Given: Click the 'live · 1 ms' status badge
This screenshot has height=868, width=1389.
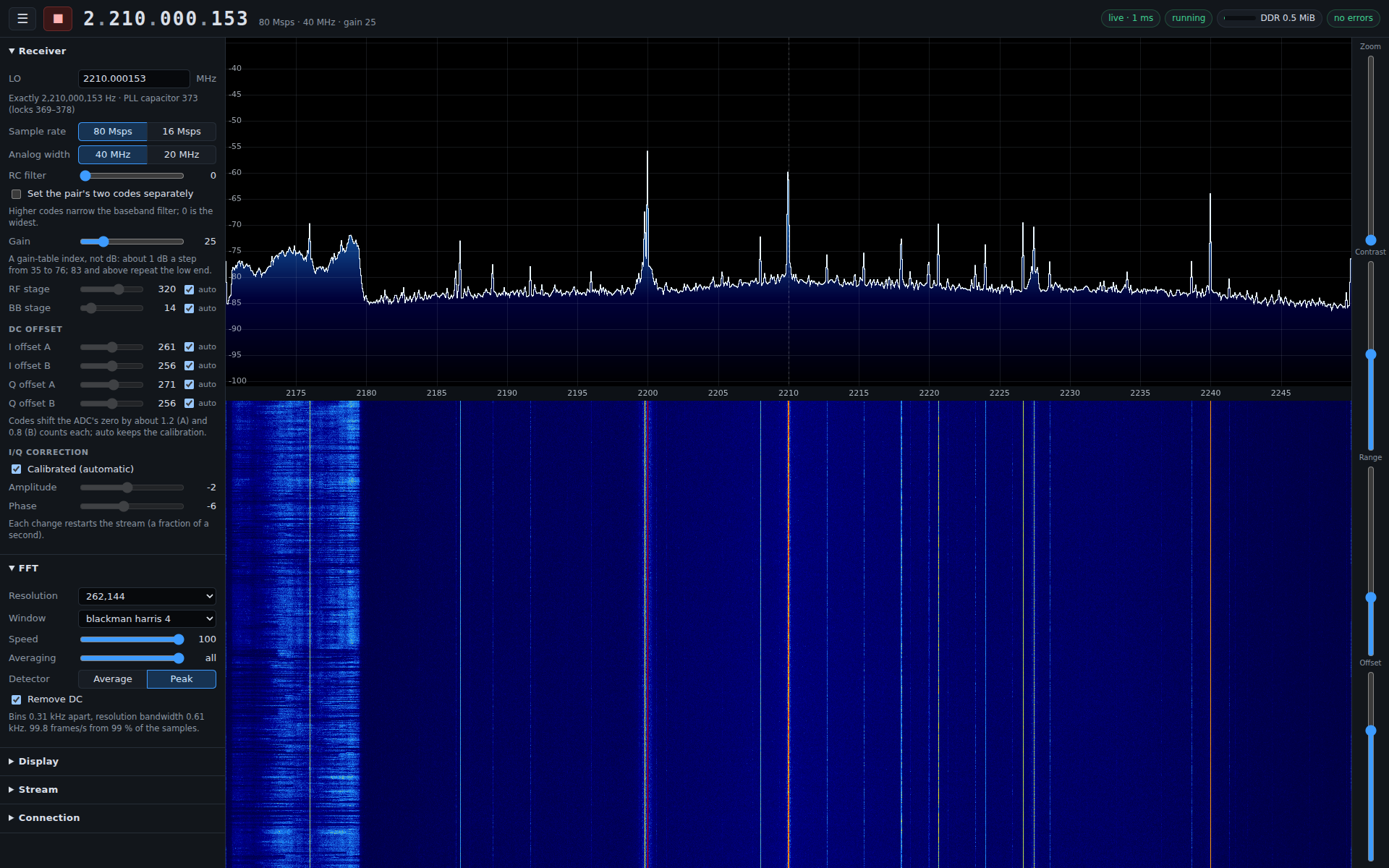Looking at the screenshot, I should pos(1130,18).
